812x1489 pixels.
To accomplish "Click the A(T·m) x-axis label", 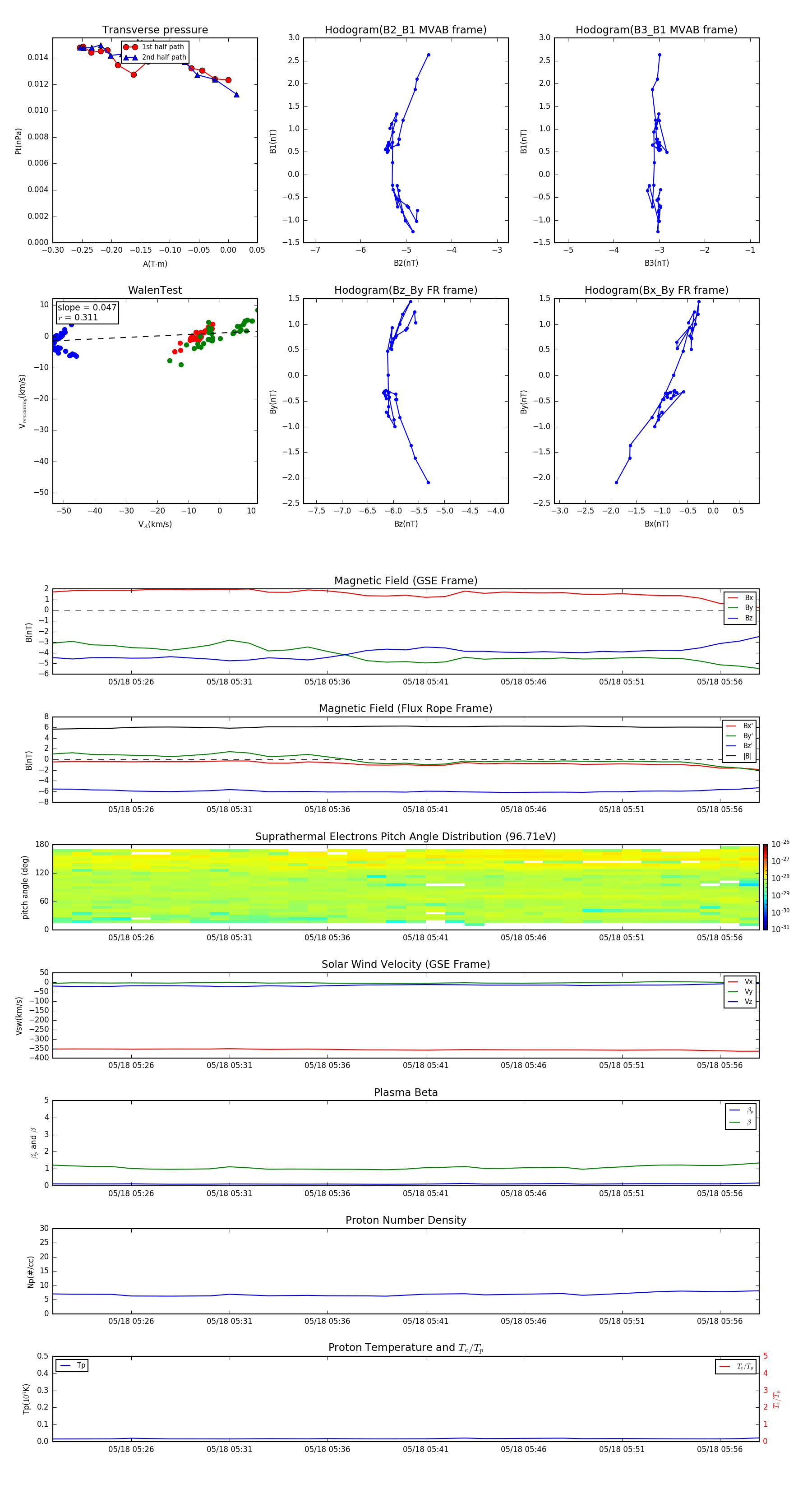I will click(x=155, y=264).
